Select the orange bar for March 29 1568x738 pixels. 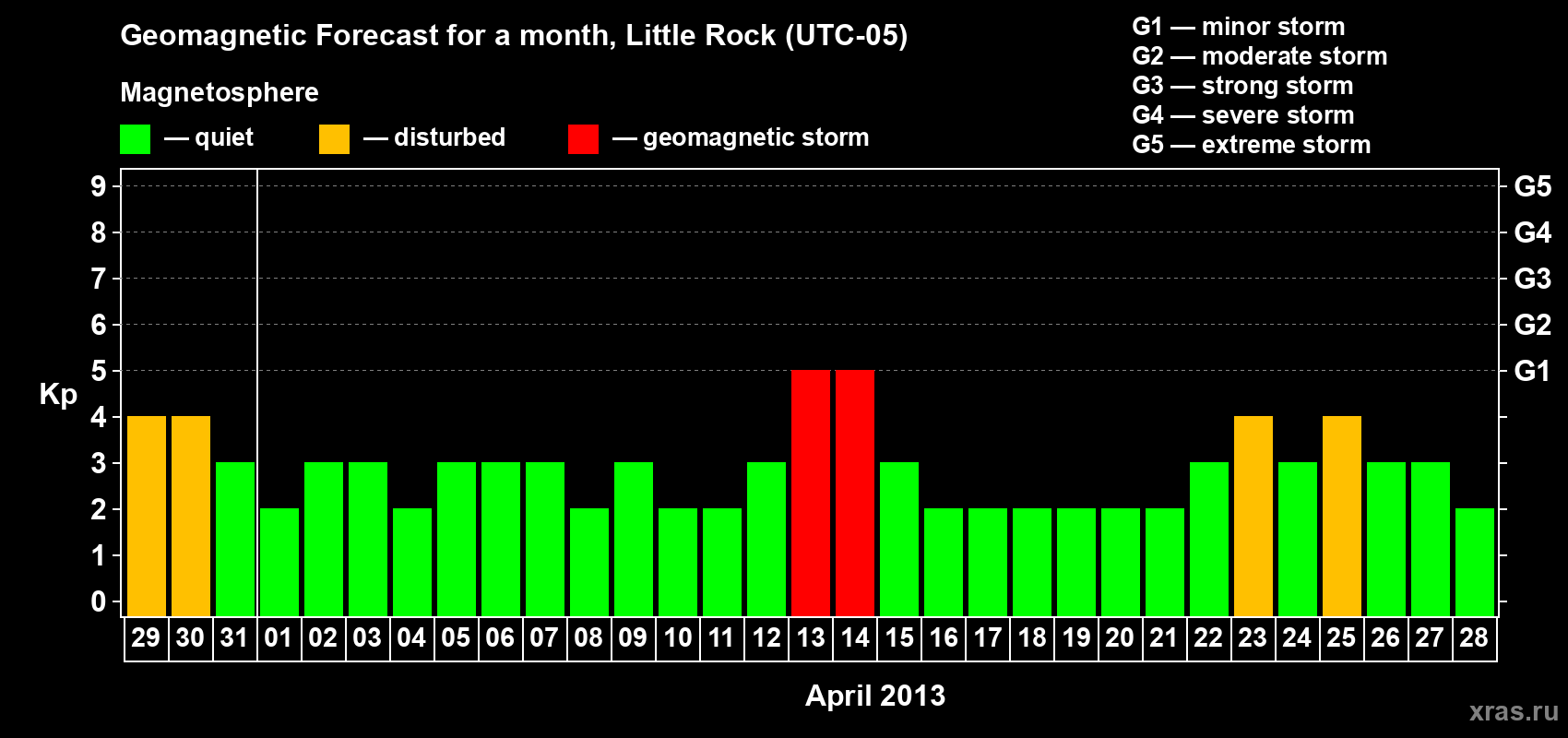pyautogui.click(x=147, y=516)
